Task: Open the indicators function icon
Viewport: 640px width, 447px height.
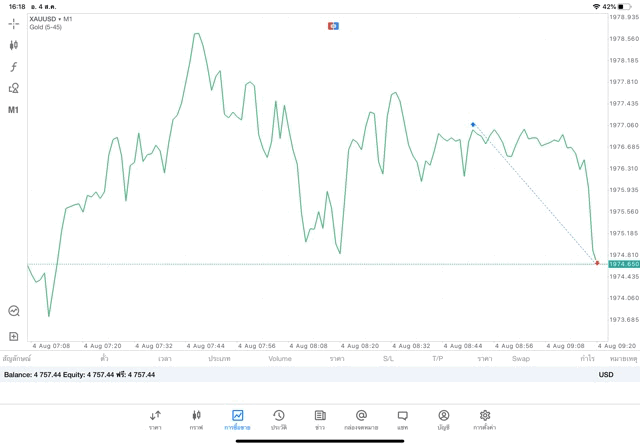Action: coord(14,67)
